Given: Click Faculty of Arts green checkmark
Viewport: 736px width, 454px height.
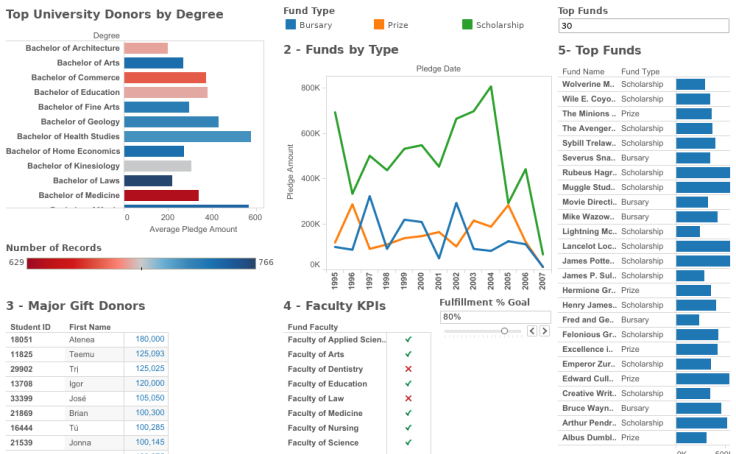Looking at the screenshot, I should [408, 354].
